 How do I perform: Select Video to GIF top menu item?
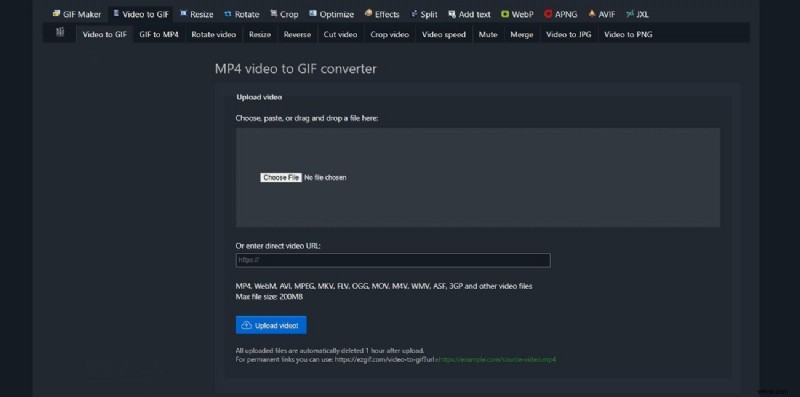pyautogui.click(x=141, y=14)
